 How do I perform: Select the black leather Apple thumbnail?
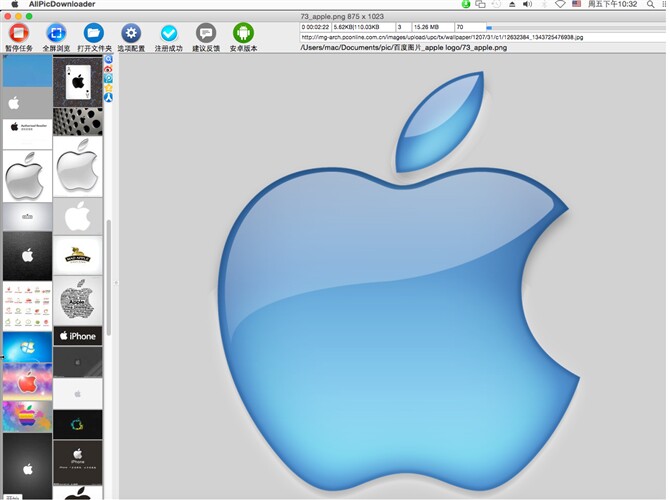coord(28,256)
